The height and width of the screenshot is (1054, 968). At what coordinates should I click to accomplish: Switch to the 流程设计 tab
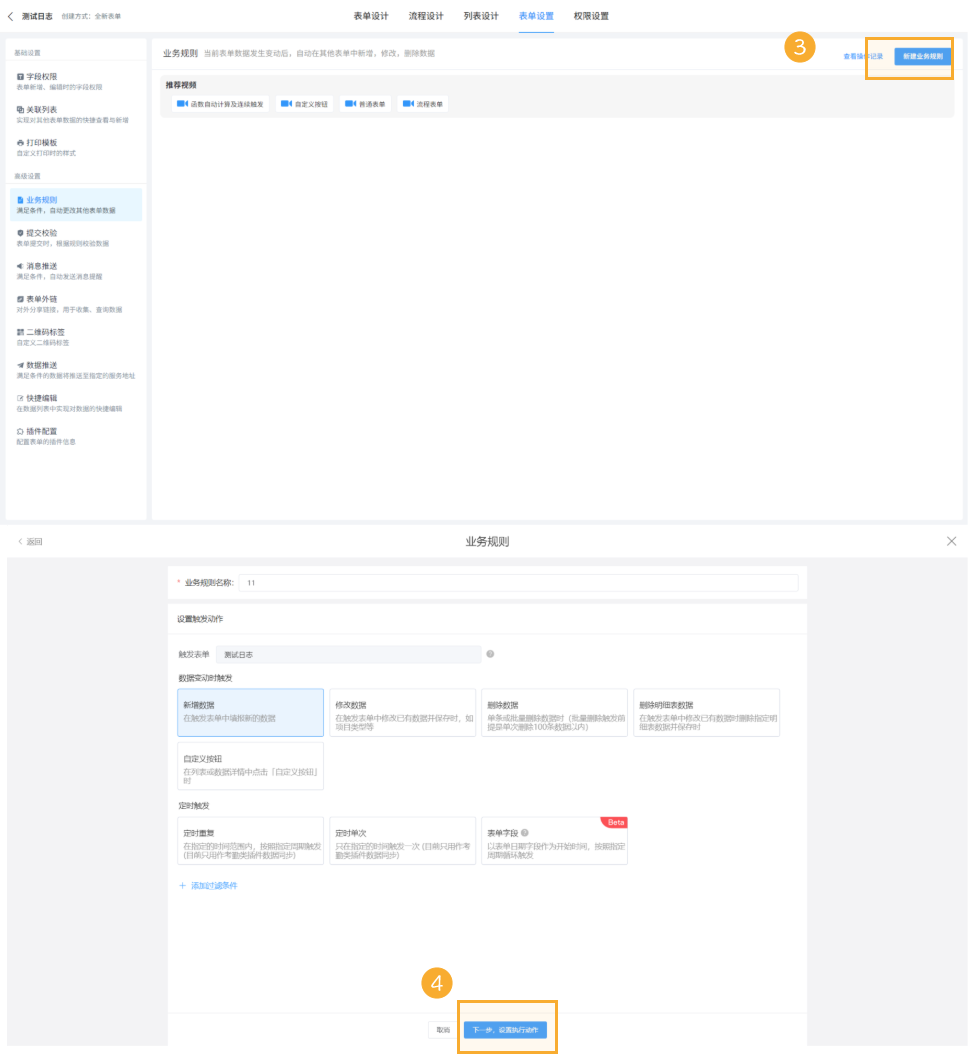[426, 16]
